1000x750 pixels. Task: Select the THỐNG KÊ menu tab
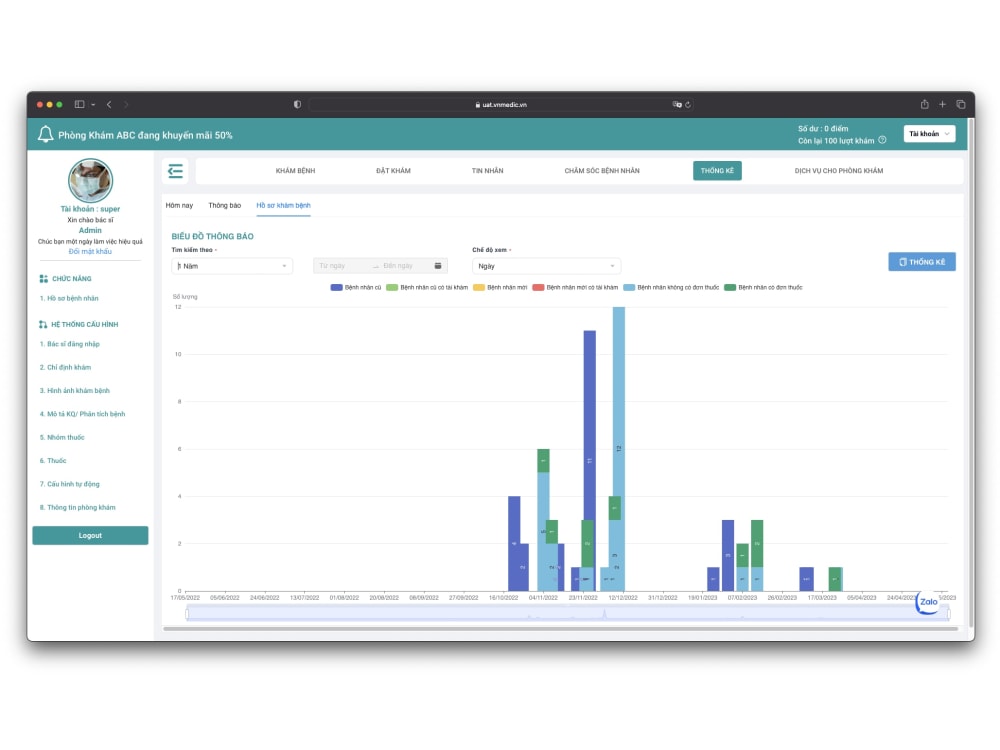pyautogui.click(x=717, y=171)
